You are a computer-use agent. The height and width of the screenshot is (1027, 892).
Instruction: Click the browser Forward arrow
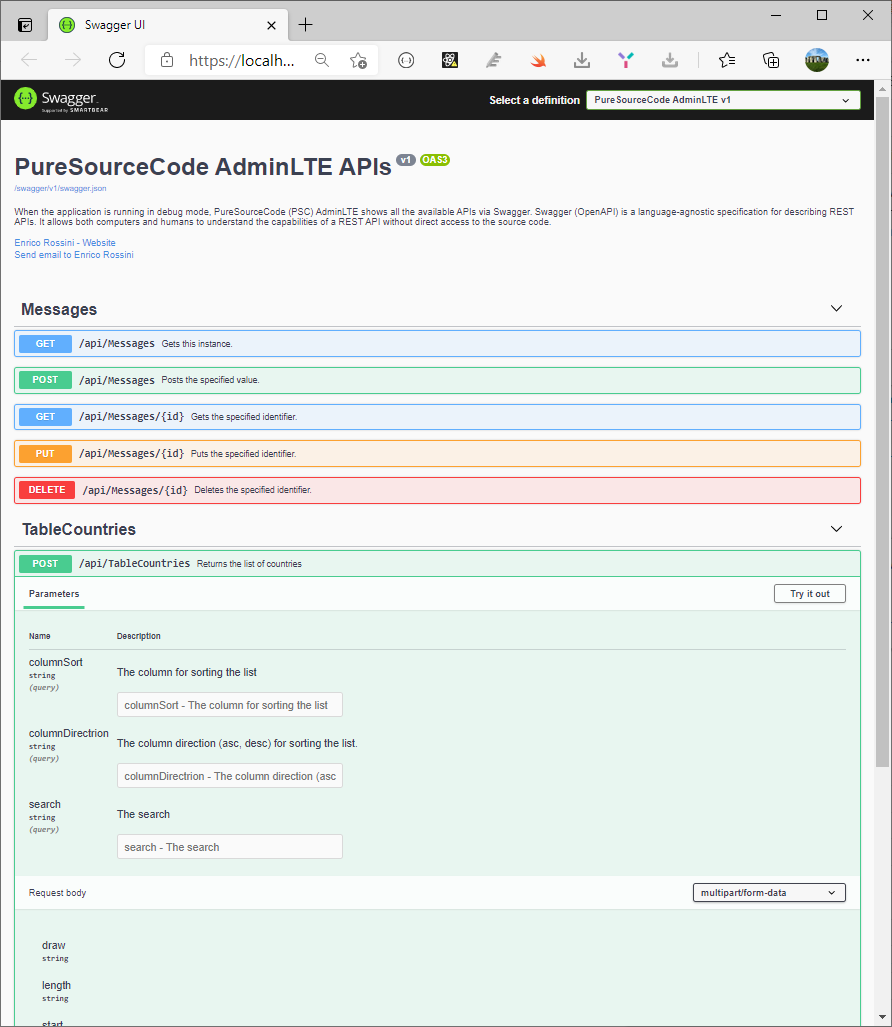click(73, 60)
